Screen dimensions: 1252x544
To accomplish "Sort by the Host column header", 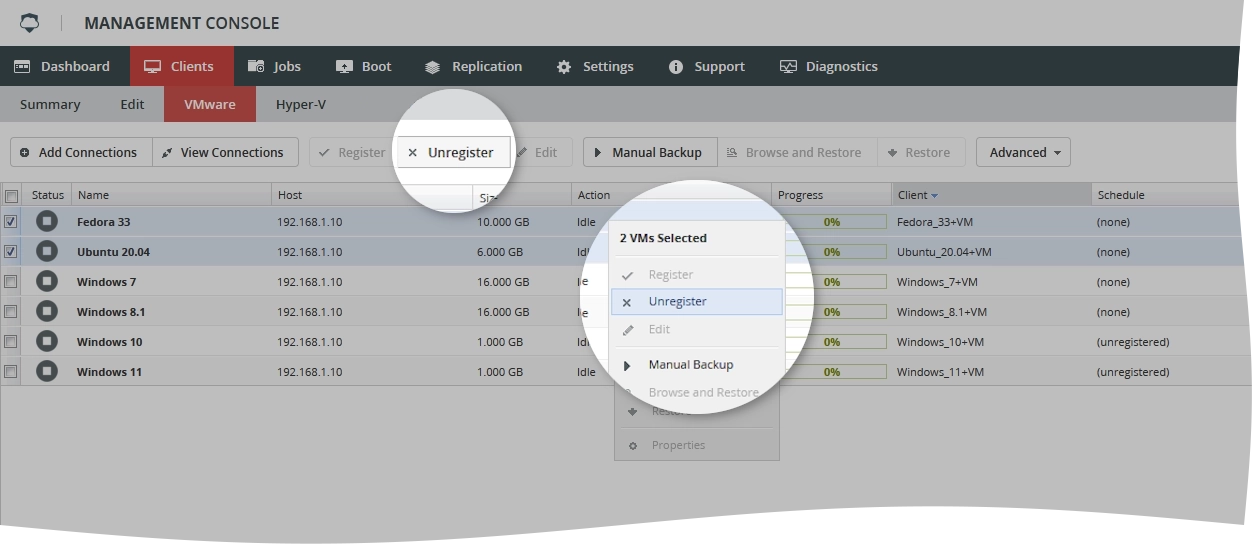I will [371, 195].
